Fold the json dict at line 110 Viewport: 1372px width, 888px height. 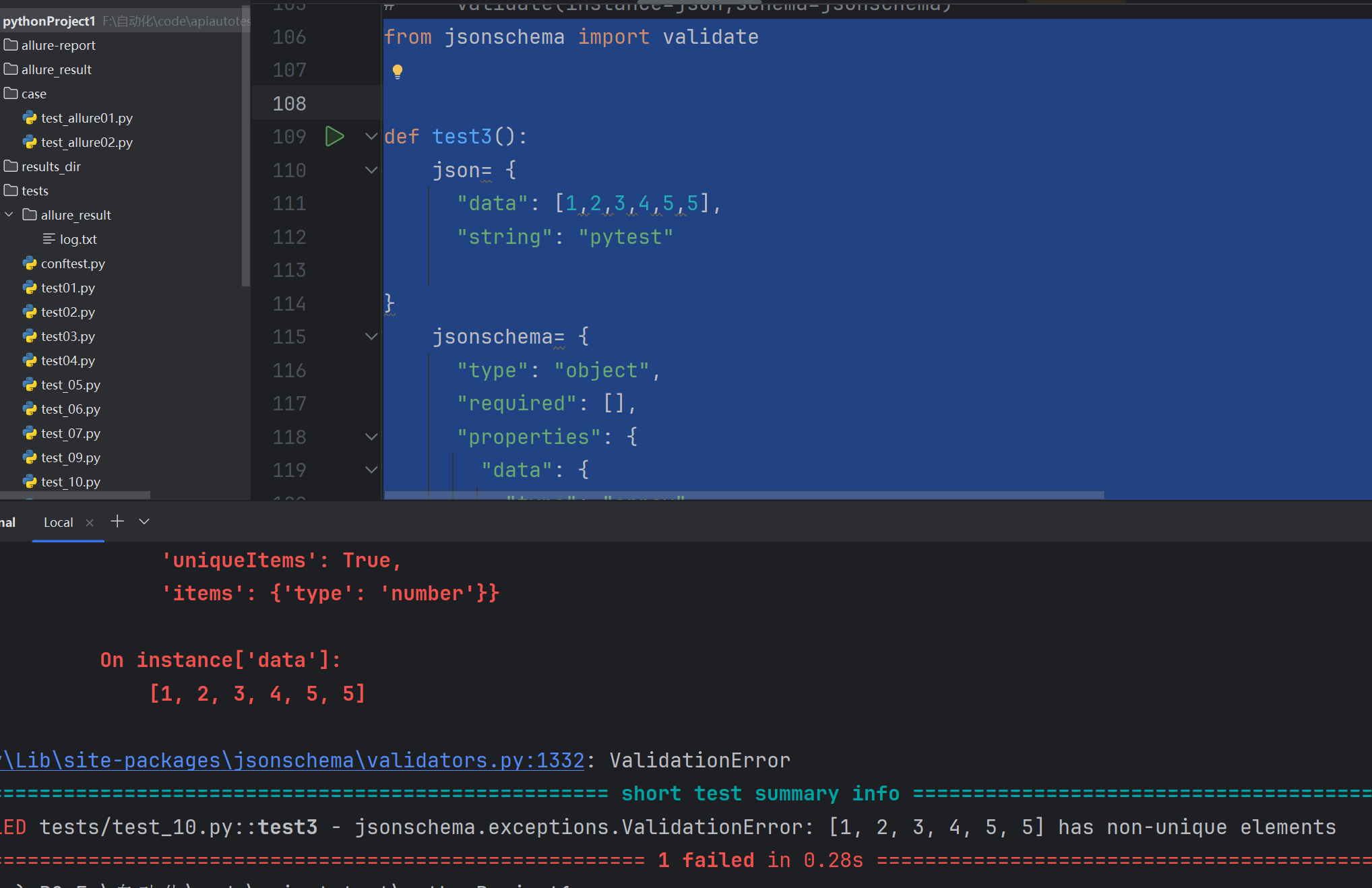pos(371,170)
